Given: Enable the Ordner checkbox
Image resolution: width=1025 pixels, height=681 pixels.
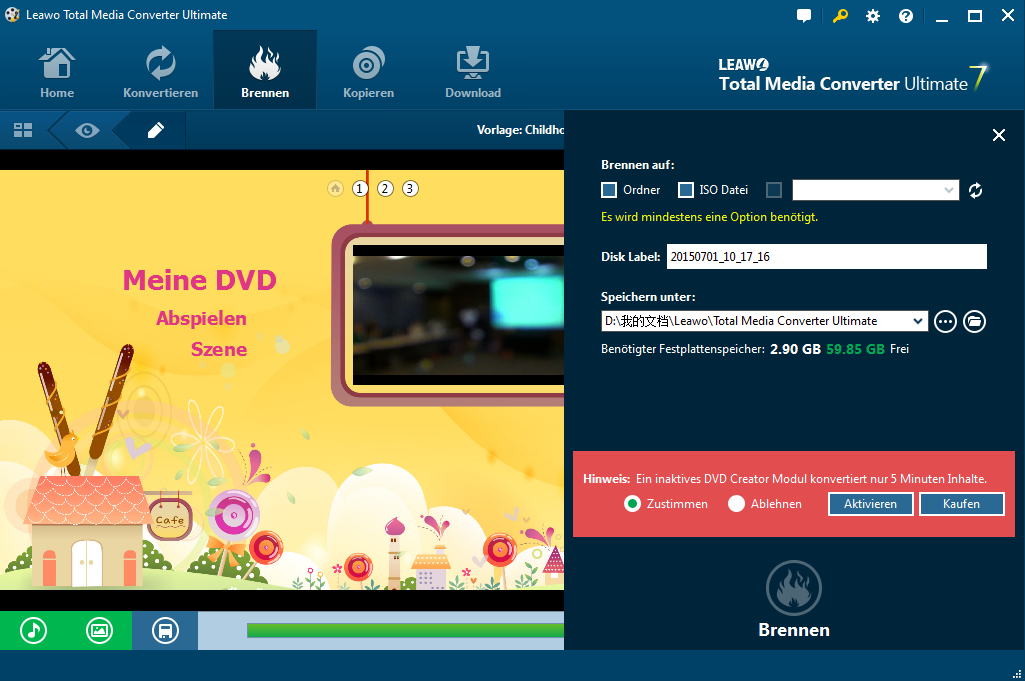Looking at the screenshot, I should pyautogui.click(x=609, y=190).
